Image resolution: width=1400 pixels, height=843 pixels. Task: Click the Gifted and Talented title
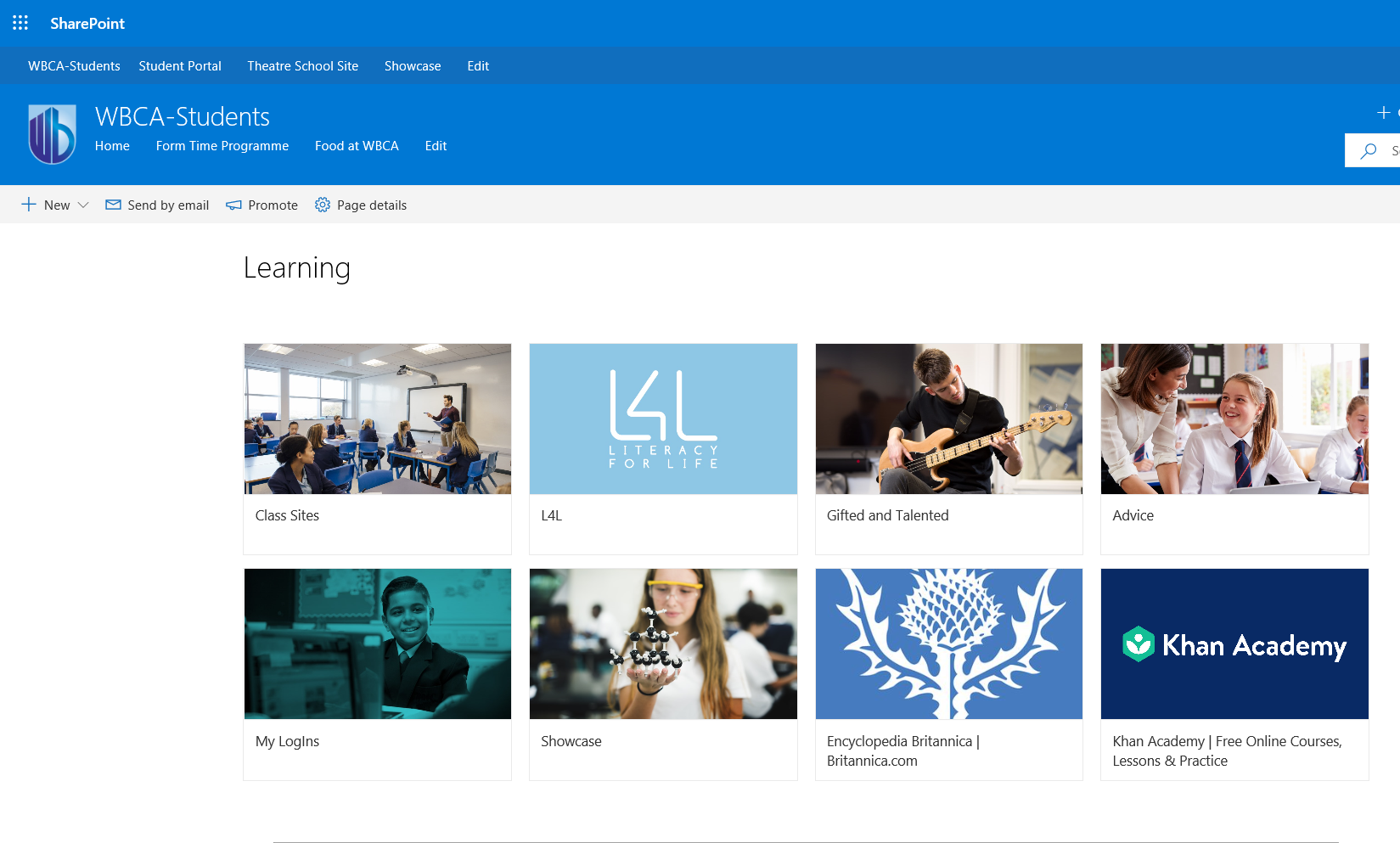pos(887,515)
